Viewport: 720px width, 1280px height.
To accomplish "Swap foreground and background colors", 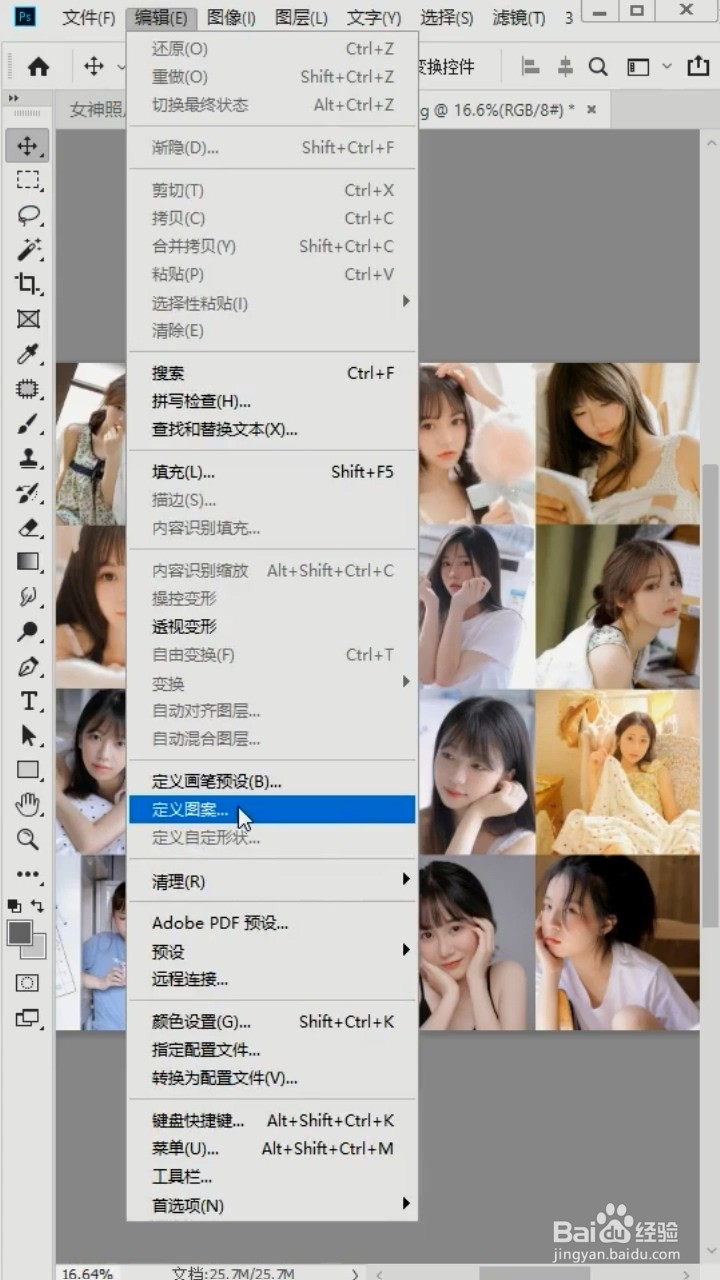I will [x=38, y=906].
